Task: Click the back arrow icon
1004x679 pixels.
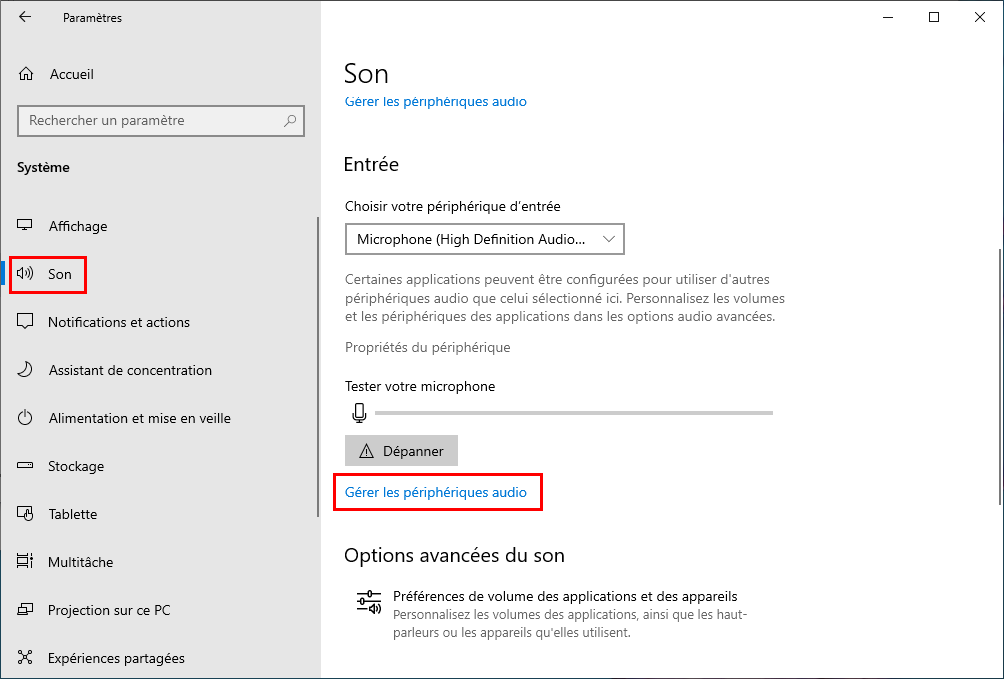Action: [25, 17]
